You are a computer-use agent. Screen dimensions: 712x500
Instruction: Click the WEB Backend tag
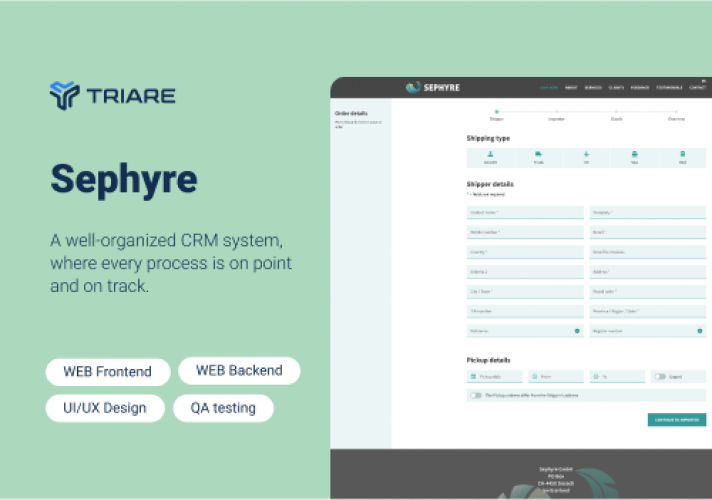click(x=239, y=371)
